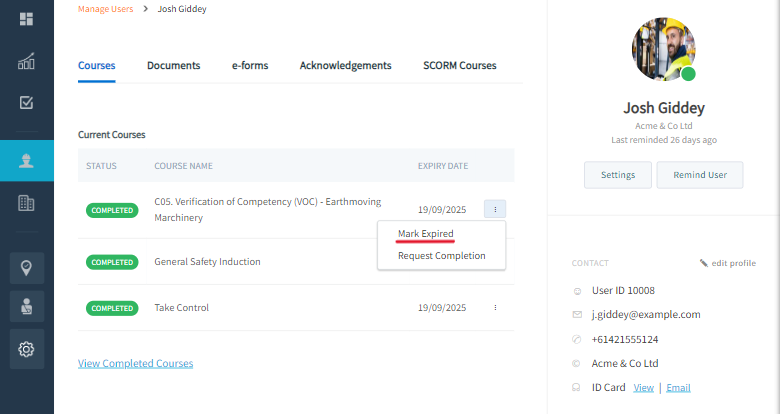Click the EXPIRY DATE column header
The image size is (780, 414).
click(443, 166)
